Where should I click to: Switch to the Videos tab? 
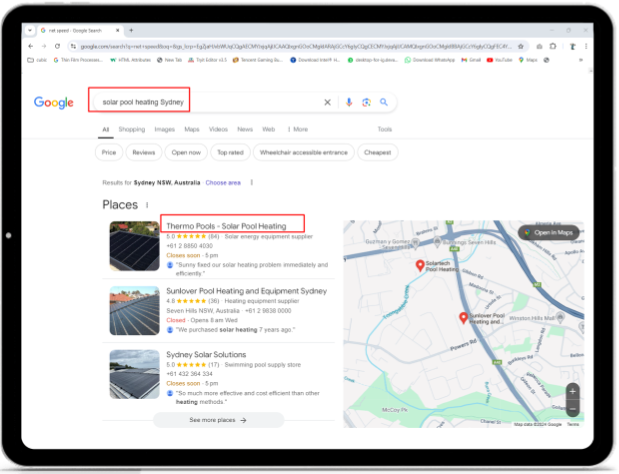pos(218,129)
